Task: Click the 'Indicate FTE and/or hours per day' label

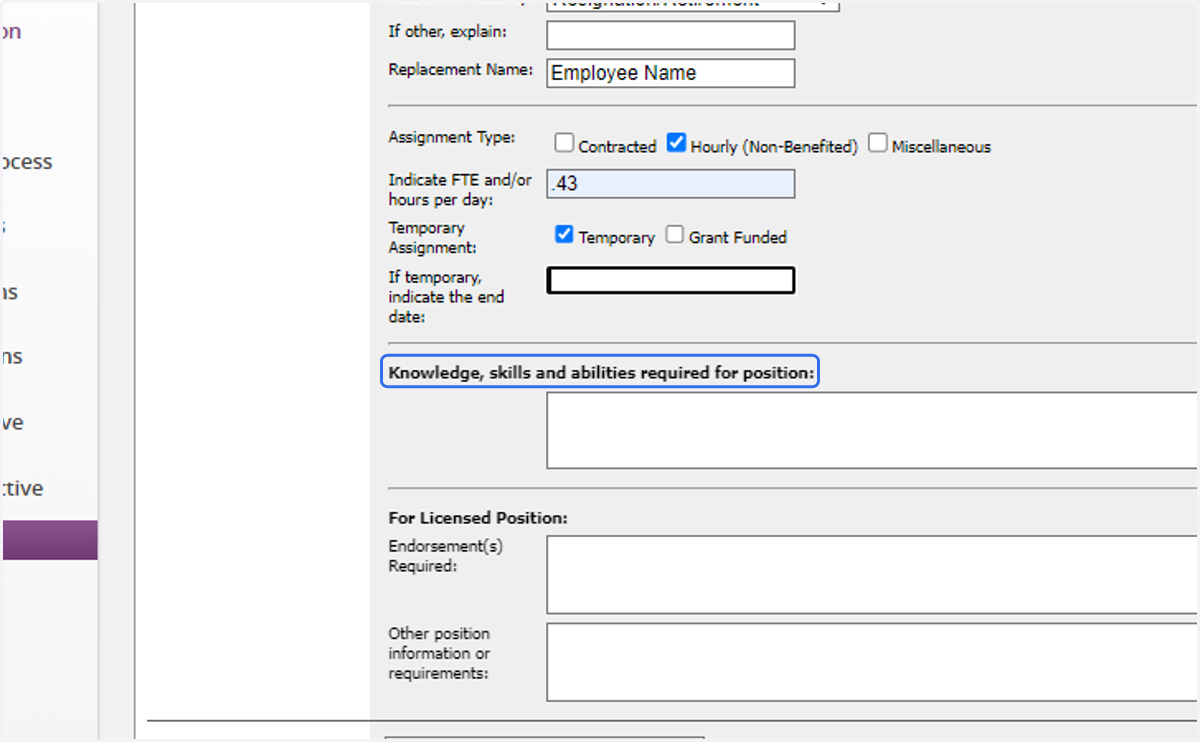Action: pyautogui.click(x=460, y=190)
